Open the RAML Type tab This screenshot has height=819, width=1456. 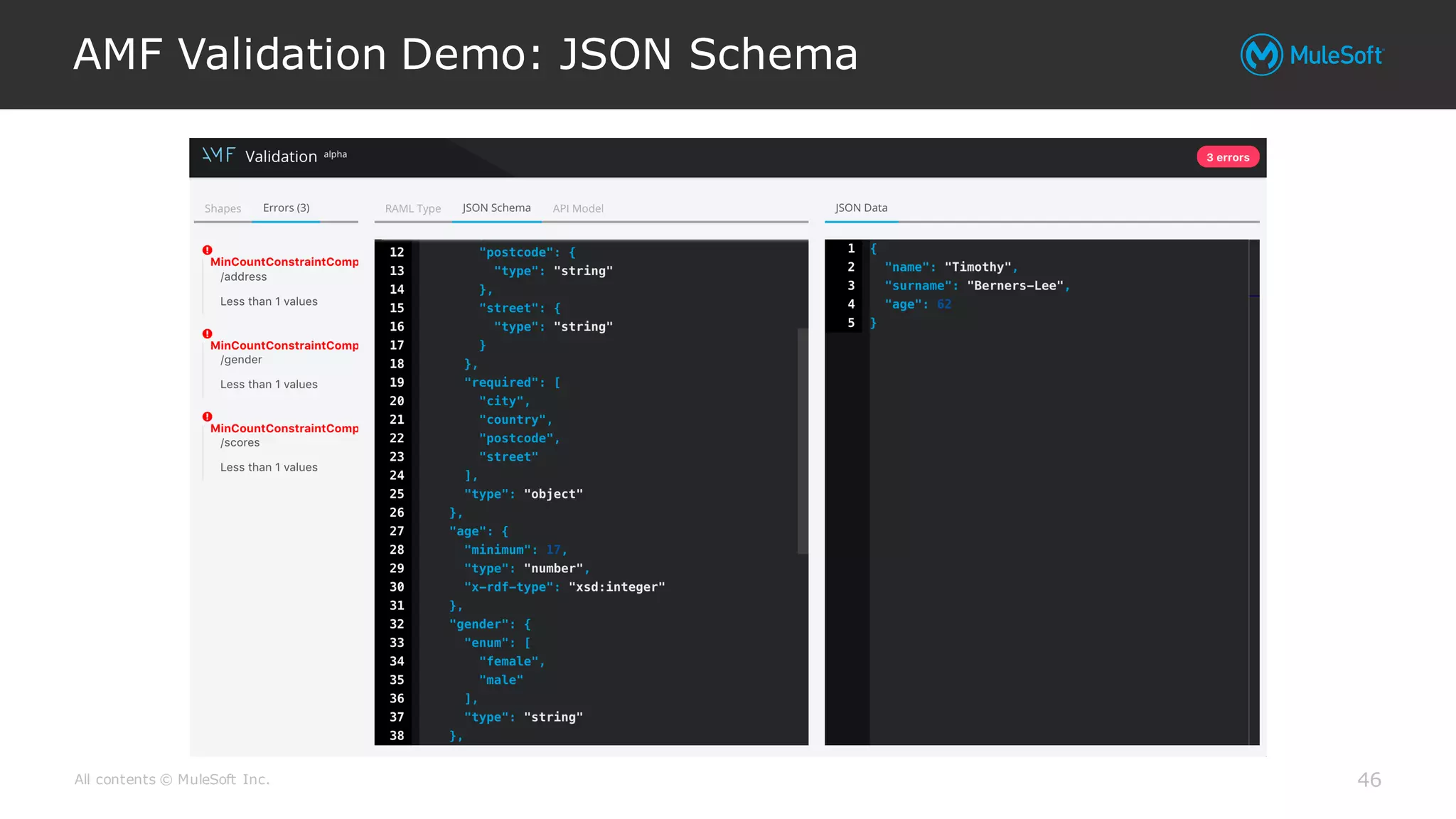[x=413, y=208]
